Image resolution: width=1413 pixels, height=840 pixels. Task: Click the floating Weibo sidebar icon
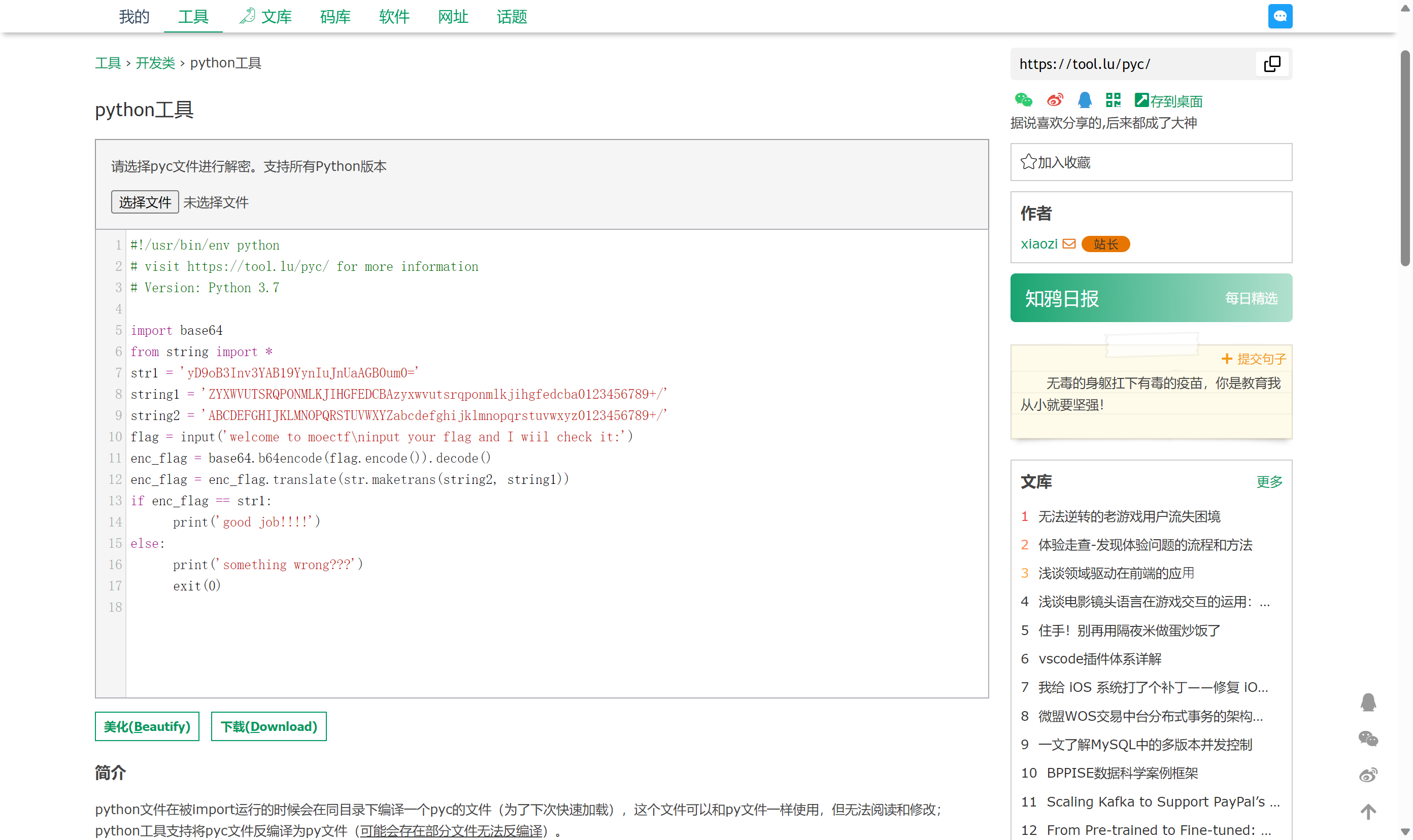(1368, 775)
